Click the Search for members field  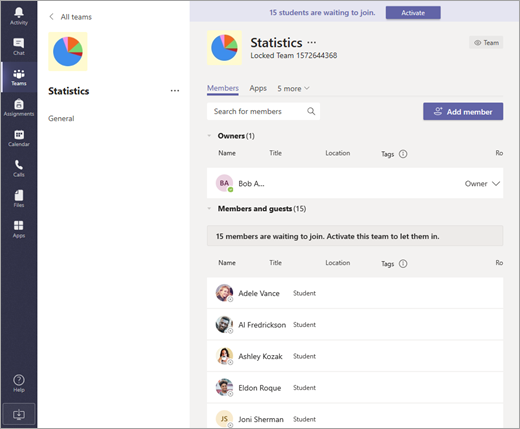[263, 111]
